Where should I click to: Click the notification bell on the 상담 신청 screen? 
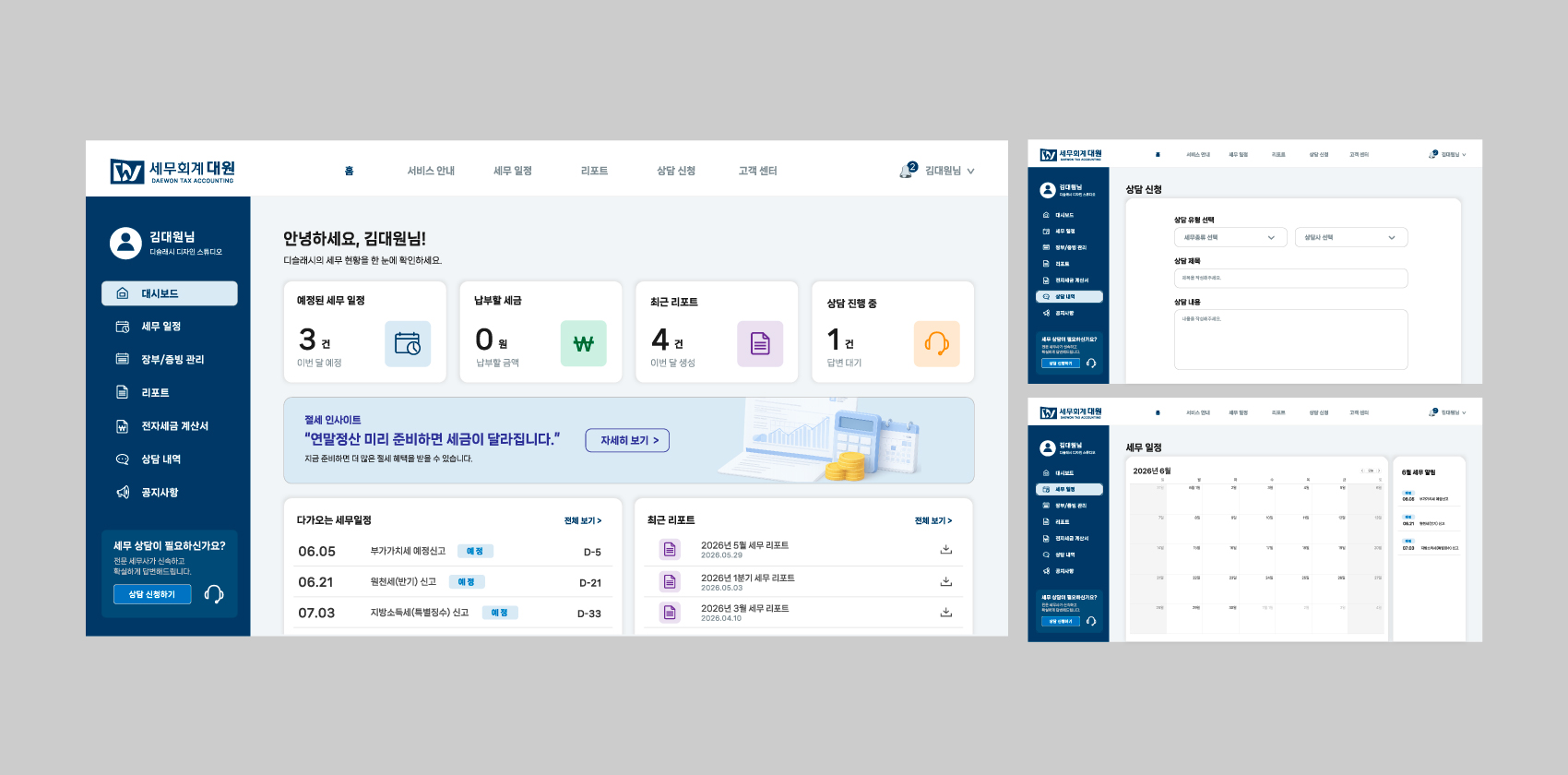coord(1432,154)
